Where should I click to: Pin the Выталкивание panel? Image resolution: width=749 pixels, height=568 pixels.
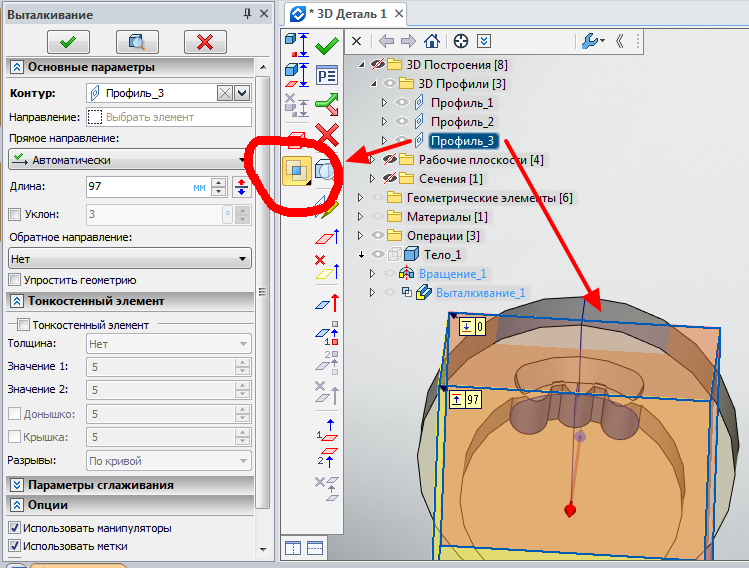247,14
